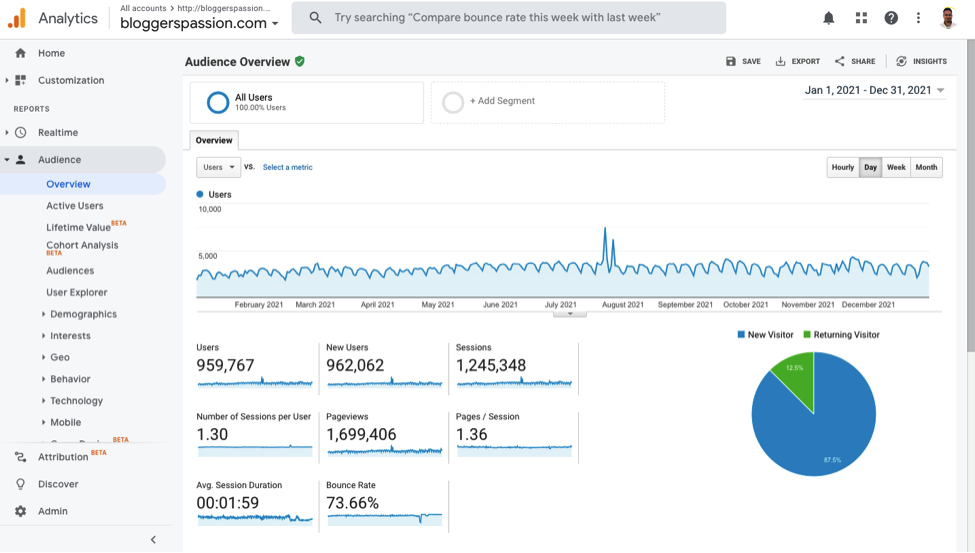The height and width of the screenshot is (553, 975).
Task: Click the search magnifier icon
Action: [315, 17]
